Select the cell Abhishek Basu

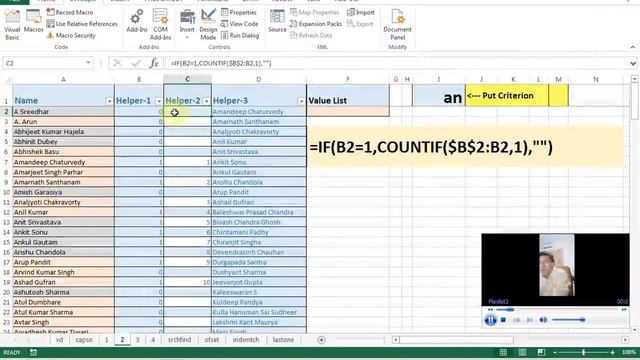[63, 152]
